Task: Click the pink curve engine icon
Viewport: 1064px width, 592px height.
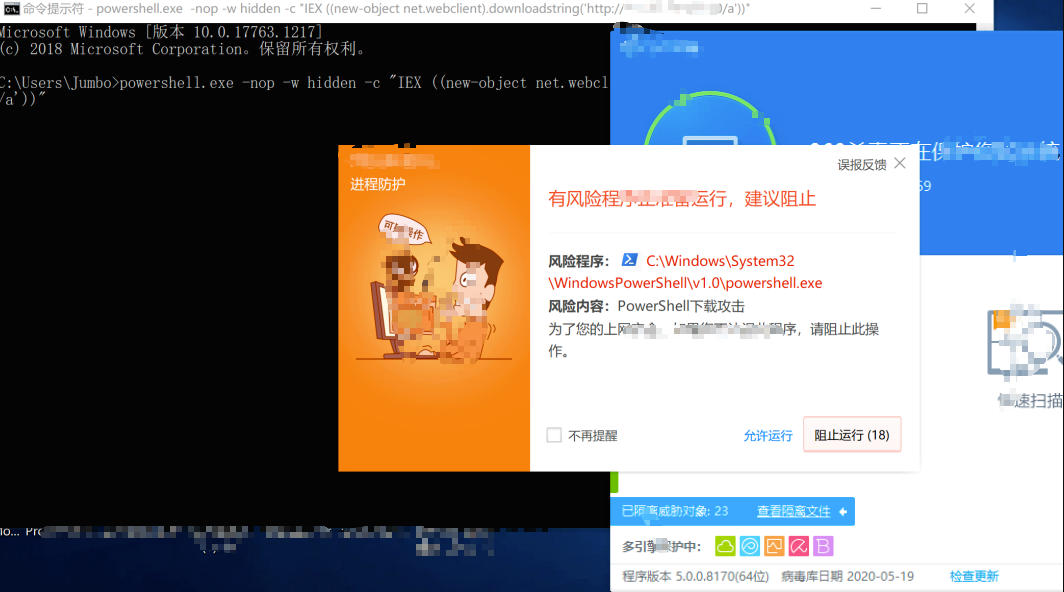Action: [x=798, y=546]
